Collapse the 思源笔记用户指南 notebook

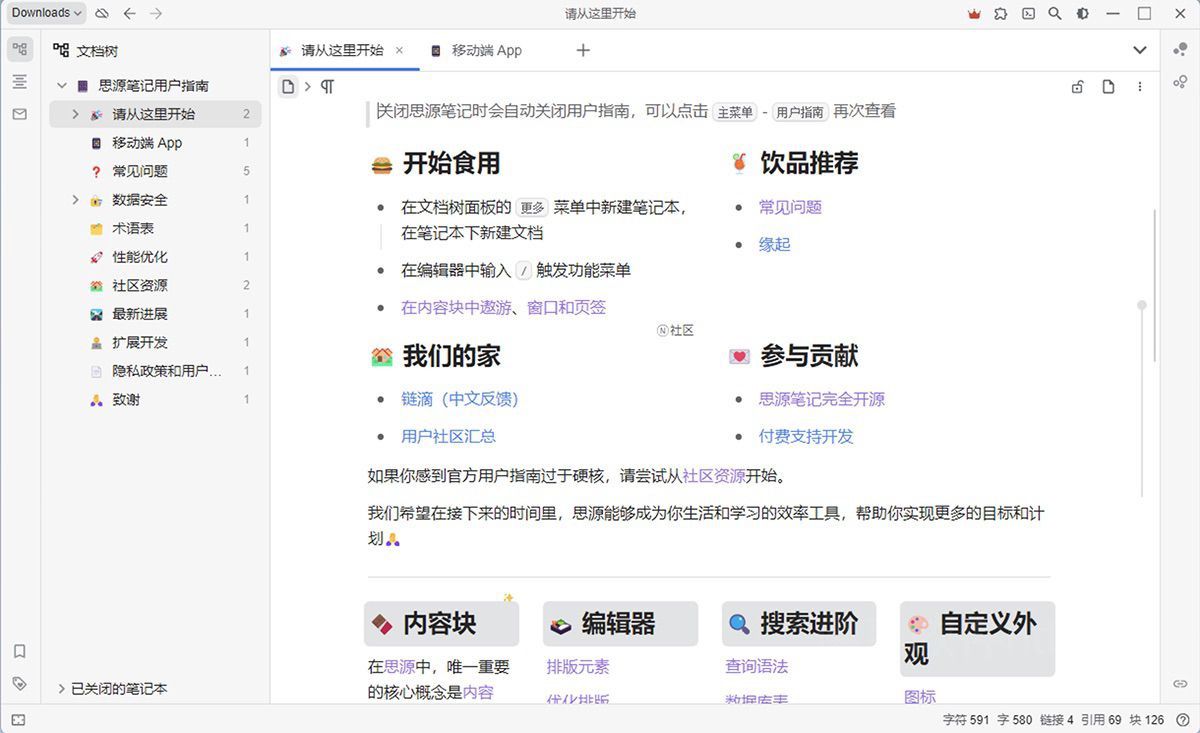pos(62,85)
